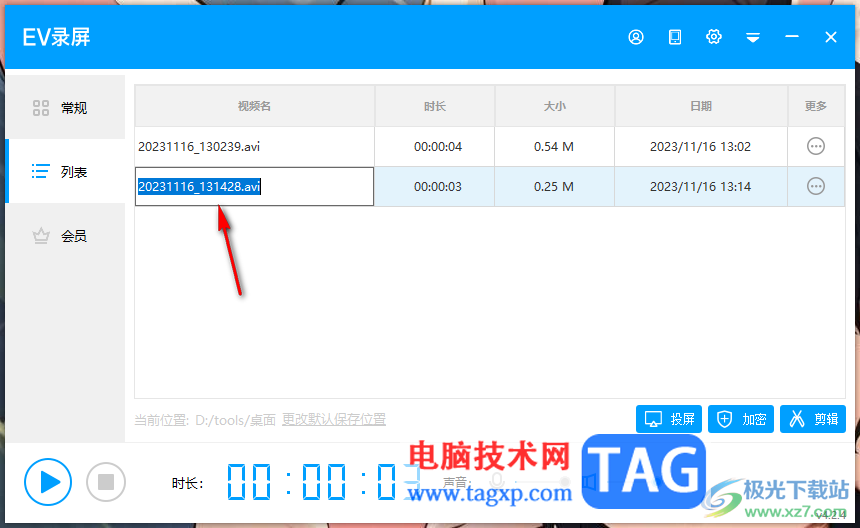The height and width of the screenshot is (528, 860).
Task: Expand the title bar dropdown menu arrow
Action: tap(752, 37)
